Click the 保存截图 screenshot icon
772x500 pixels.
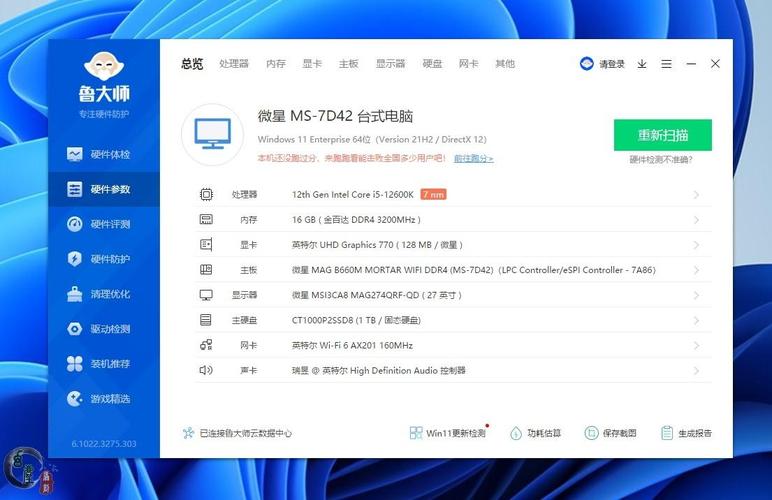(x=591, y=433)
